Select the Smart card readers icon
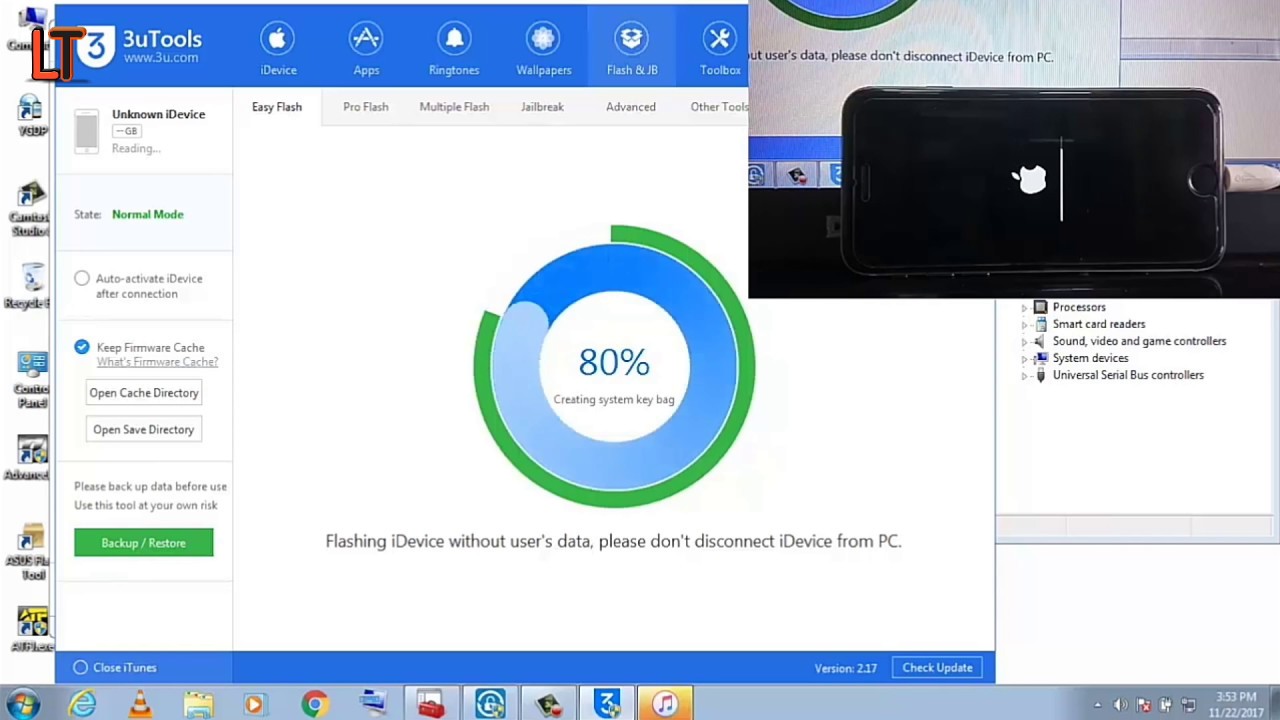 click(1041, 324)
